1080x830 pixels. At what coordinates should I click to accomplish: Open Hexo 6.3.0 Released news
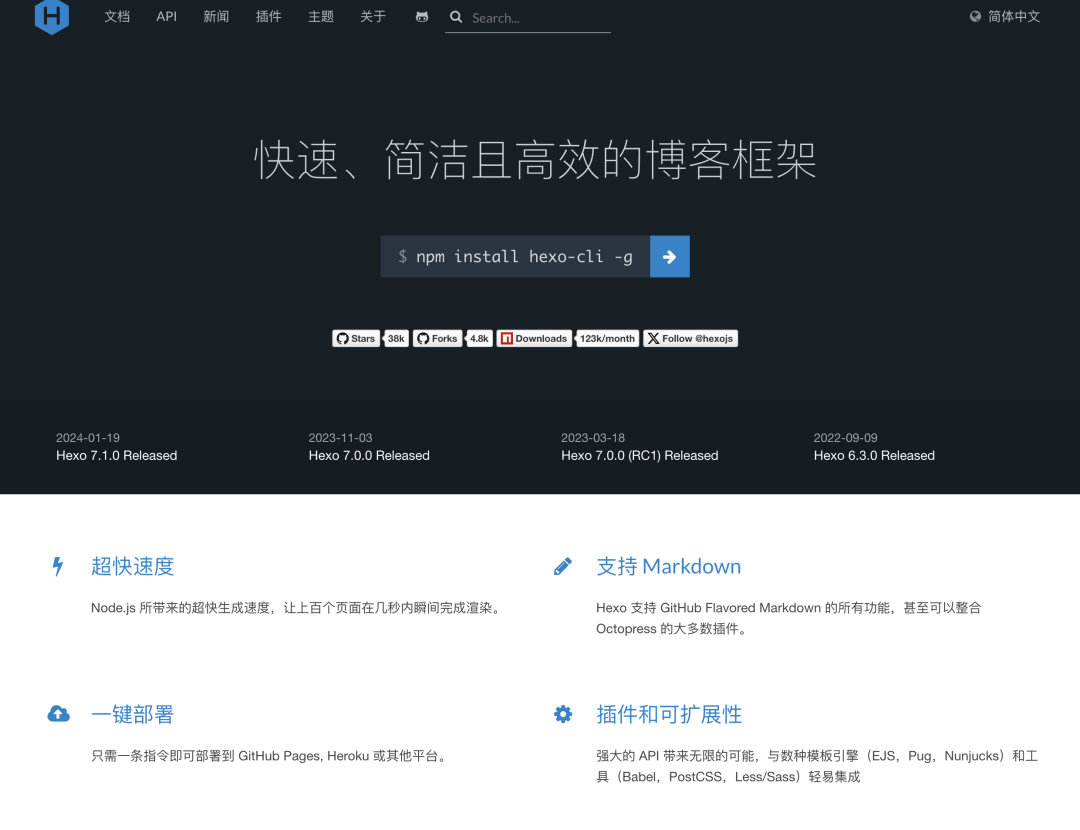click(874, 455)
